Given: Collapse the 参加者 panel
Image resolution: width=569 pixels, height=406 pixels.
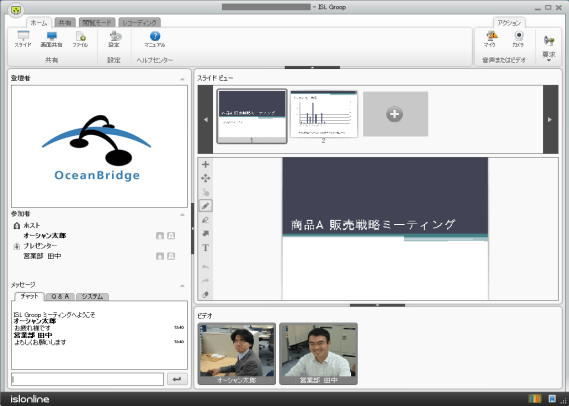Looking at the screenshot, I should (x=182, y=215).
